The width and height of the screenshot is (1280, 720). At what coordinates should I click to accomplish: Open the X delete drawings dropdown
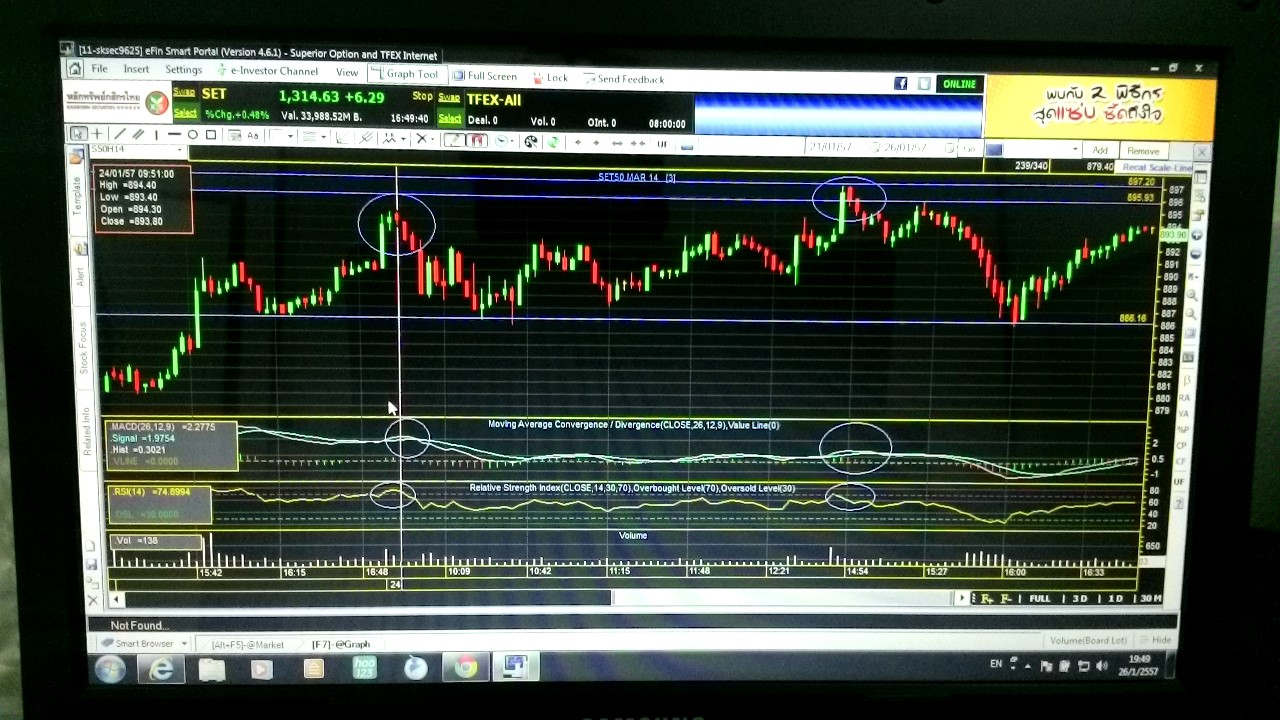(x=426, y=140)
